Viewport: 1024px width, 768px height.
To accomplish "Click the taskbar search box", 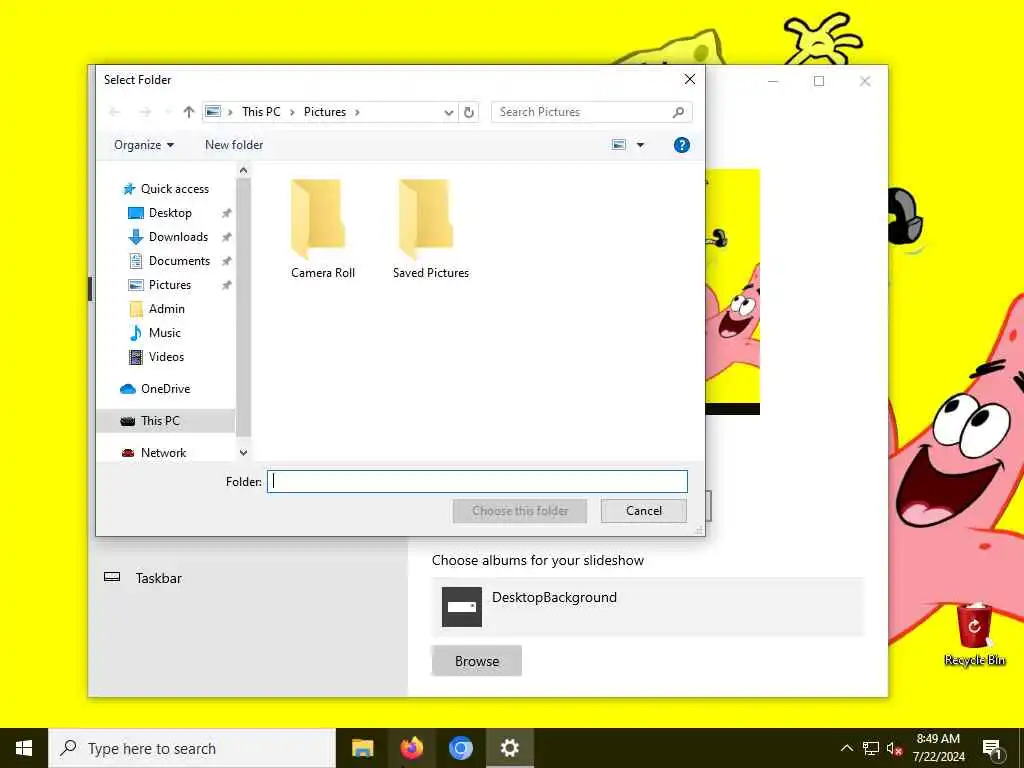I will (192, 748).
